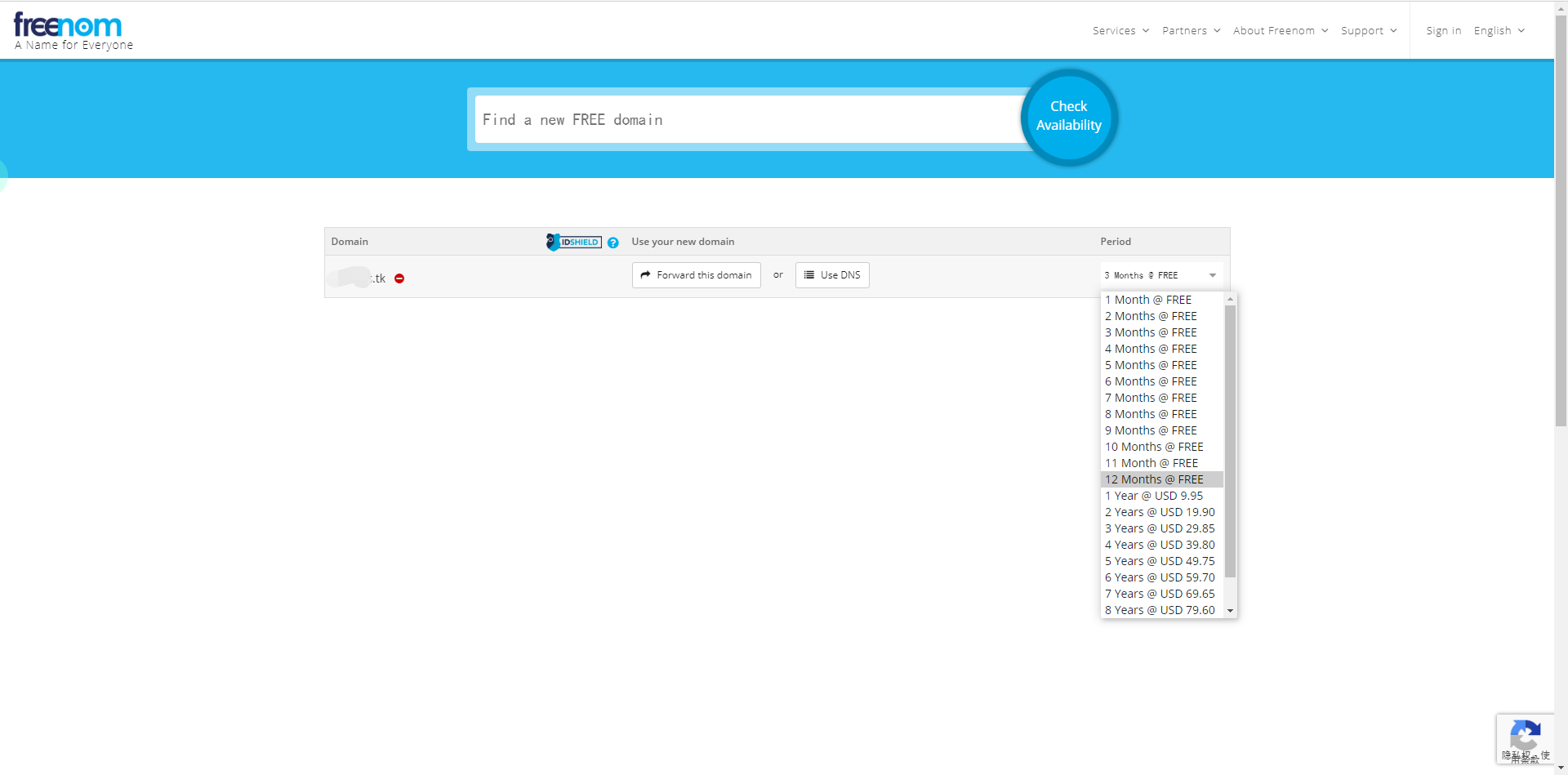Click the Period column header text

point(1116,242)
